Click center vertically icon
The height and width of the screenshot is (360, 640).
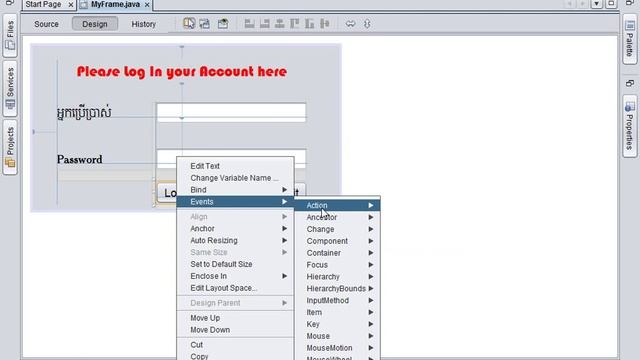[x=325, y=24]
